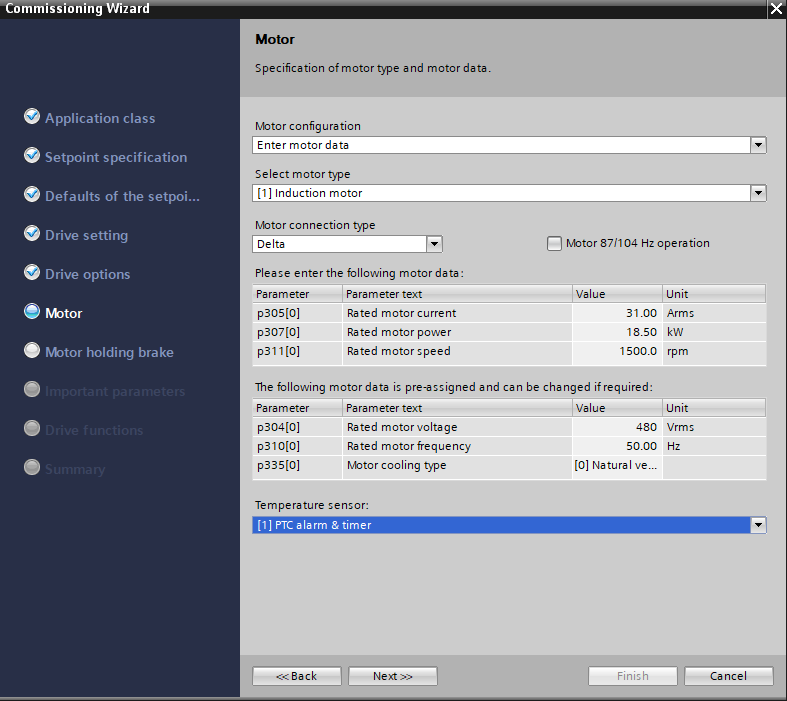This screenshot has width=787, height=701.
Task: Cancel the commissioning wizard
Action: tap(728, 676)
